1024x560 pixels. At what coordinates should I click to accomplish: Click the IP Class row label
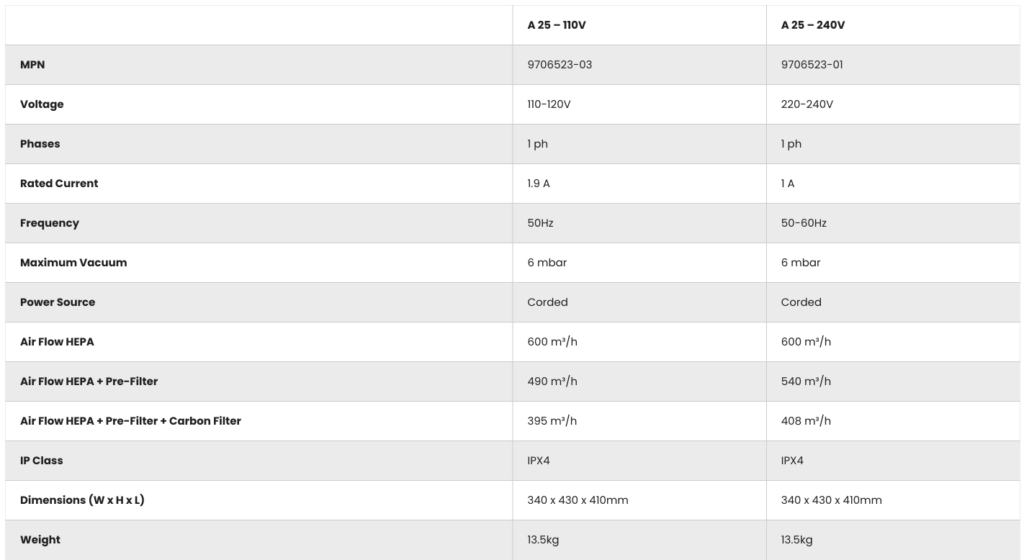click(42, 461)
